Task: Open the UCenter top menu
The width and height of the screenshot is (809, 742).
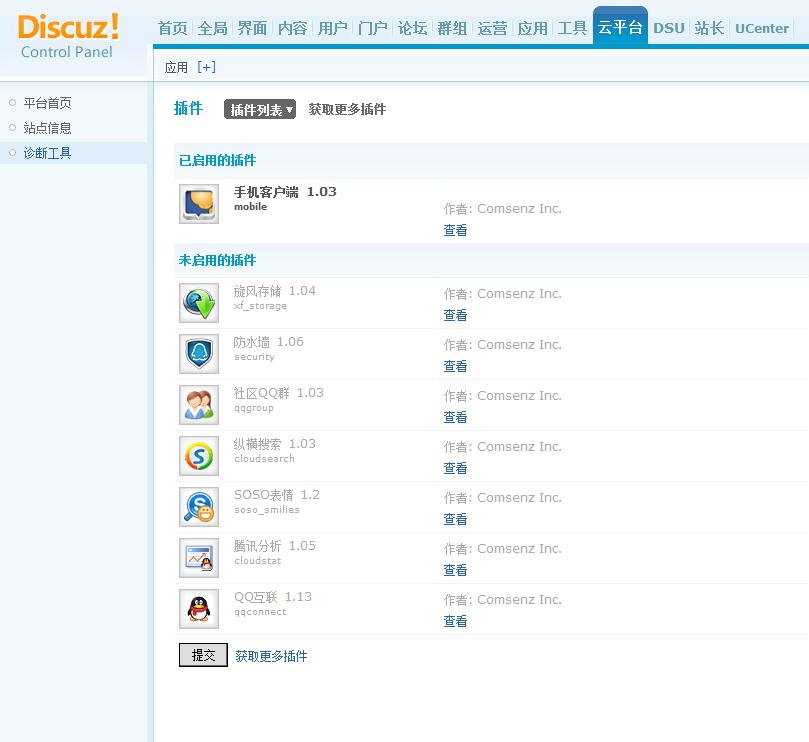Action: 762,28
